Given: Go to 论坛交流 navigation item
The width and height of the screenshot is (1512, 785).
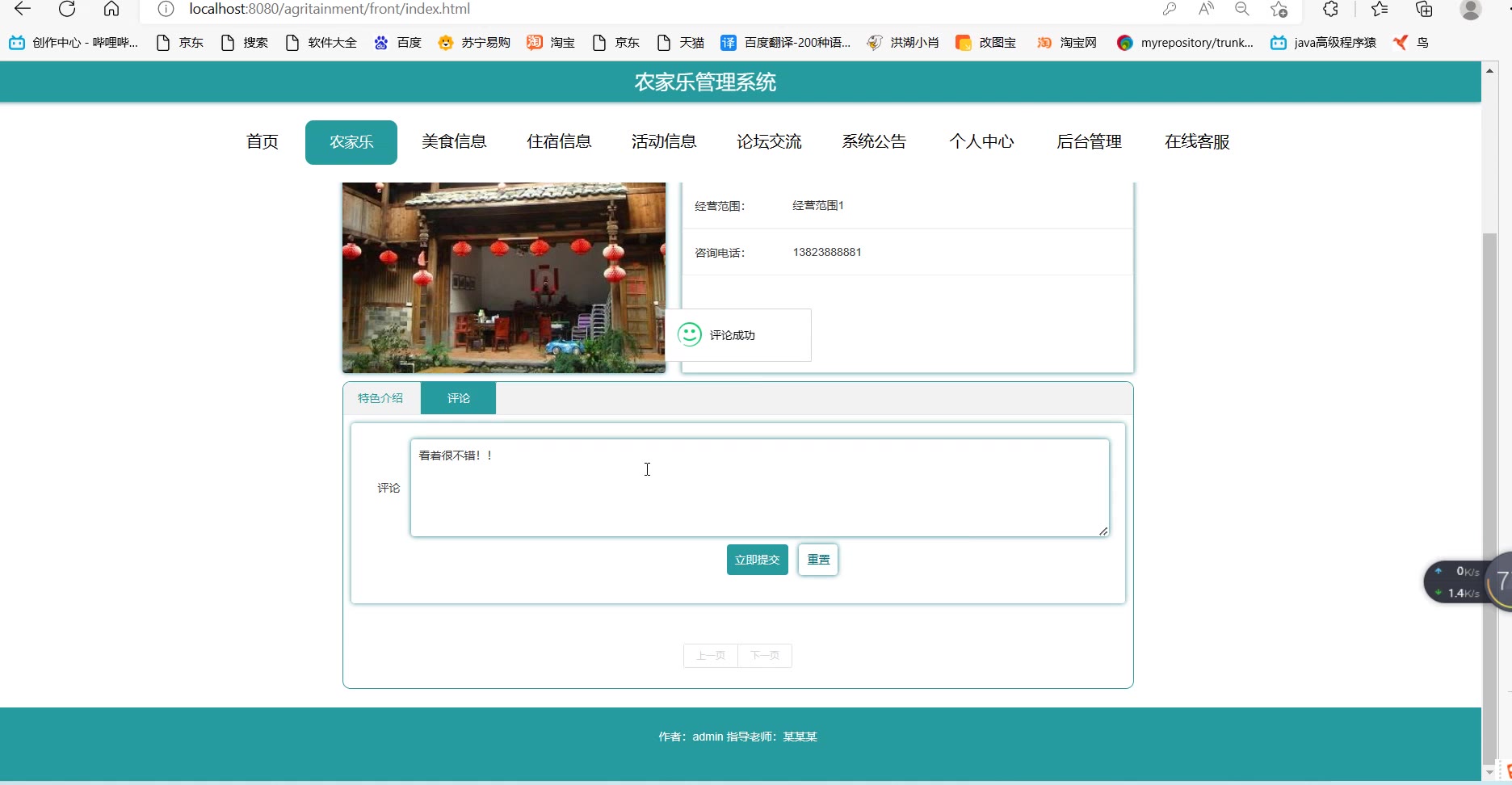Looking at the screenshot, I should (x=769, y=142).
